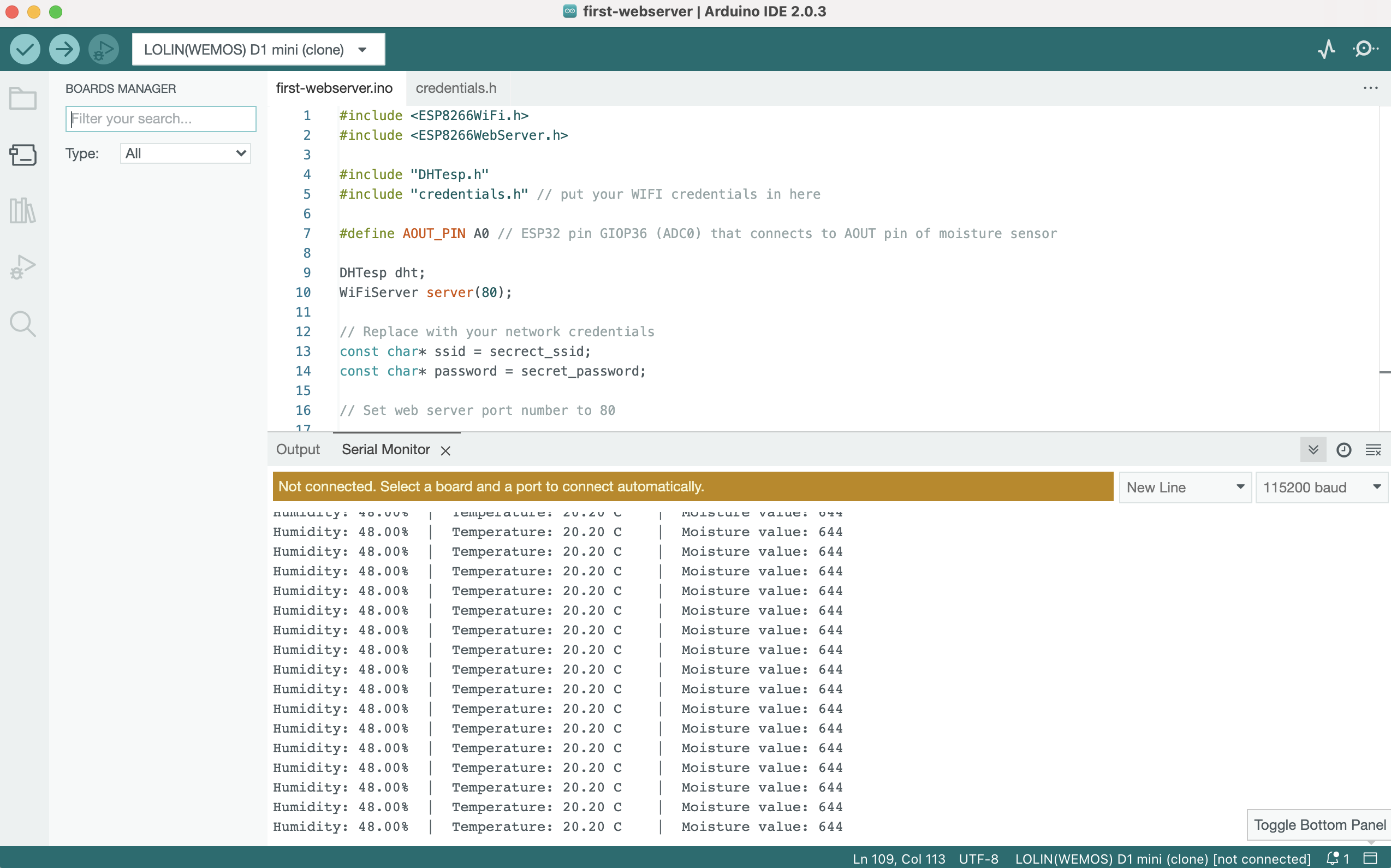The image size is (1391, 868).
Task: Expand the Type All filter dropdown
Action: coord(186,153)
